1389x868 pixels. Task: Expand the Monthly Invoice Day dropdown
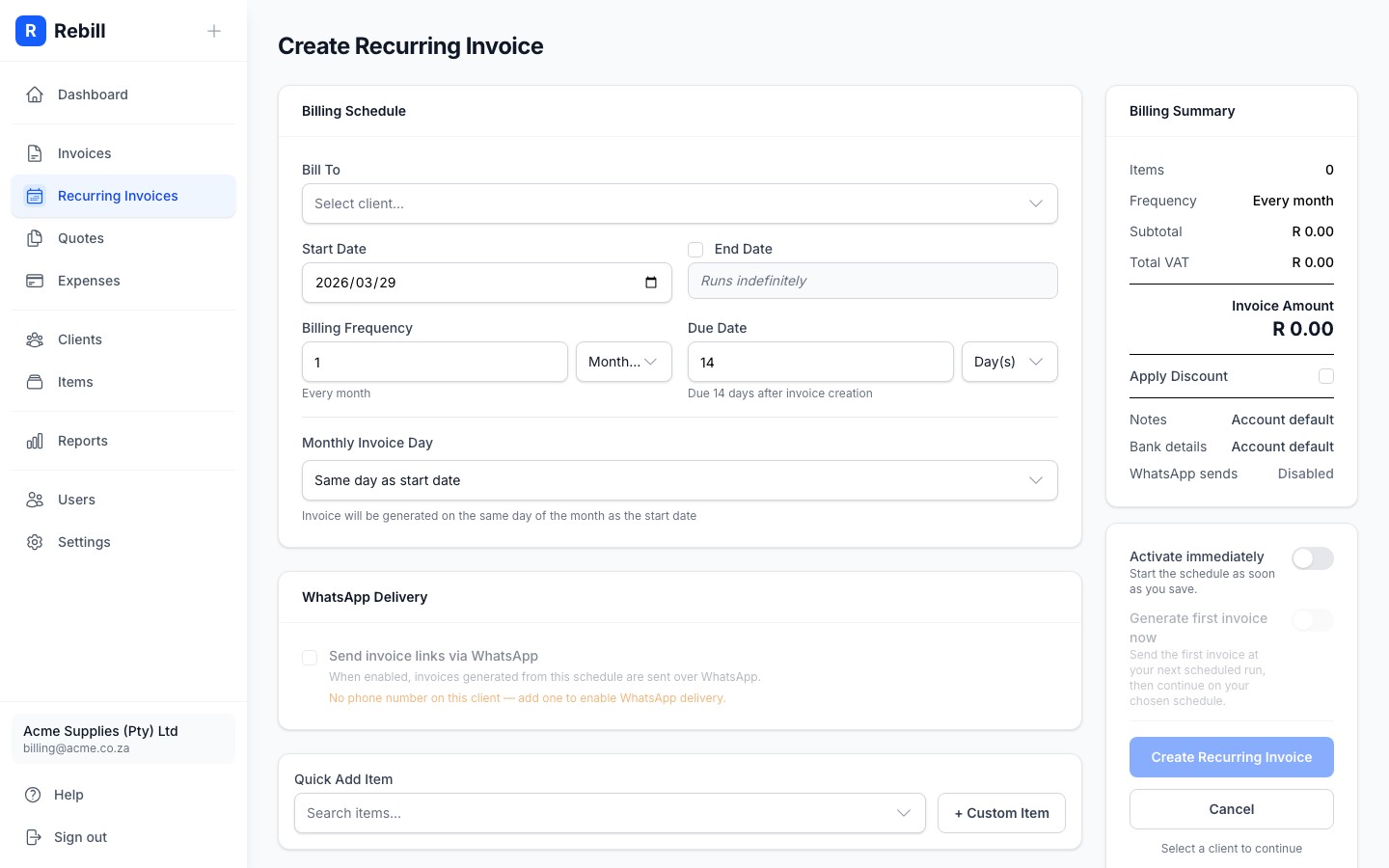pos(680,480)
